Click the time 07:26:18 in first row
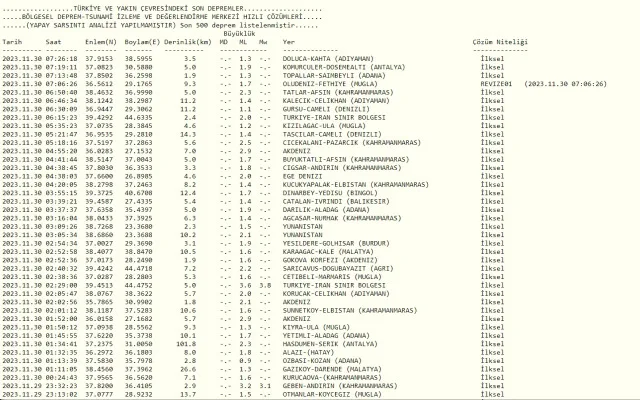640x400 pixels. (x=61, y=59)
